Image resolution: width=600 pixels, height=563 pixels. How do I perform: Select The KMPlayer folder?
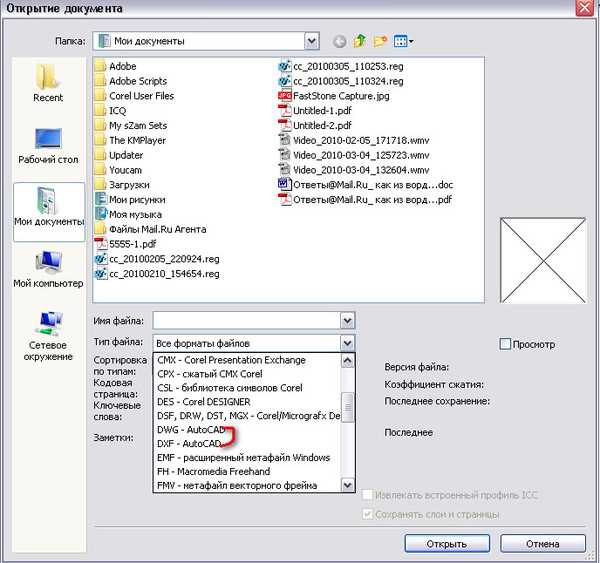tap(130, 140)
